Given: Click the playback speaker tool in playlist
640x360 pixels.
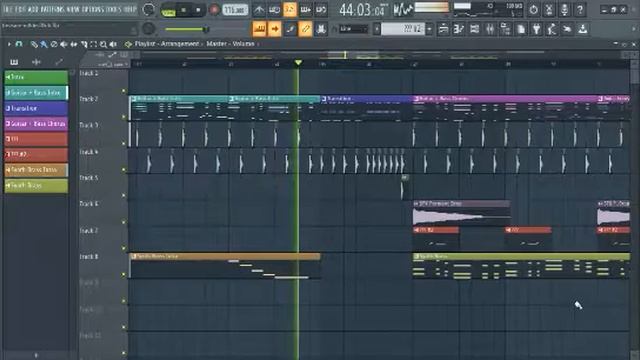Looking at the screenshot, I should pyautogui.click(x=113, y=44).
